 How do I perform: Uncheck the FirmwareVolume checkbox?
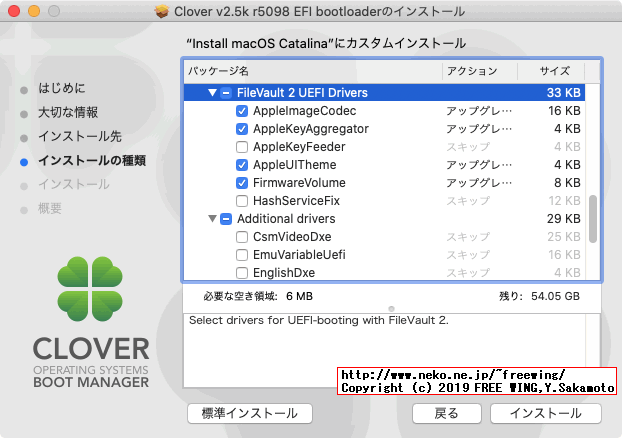coord(242,183)
